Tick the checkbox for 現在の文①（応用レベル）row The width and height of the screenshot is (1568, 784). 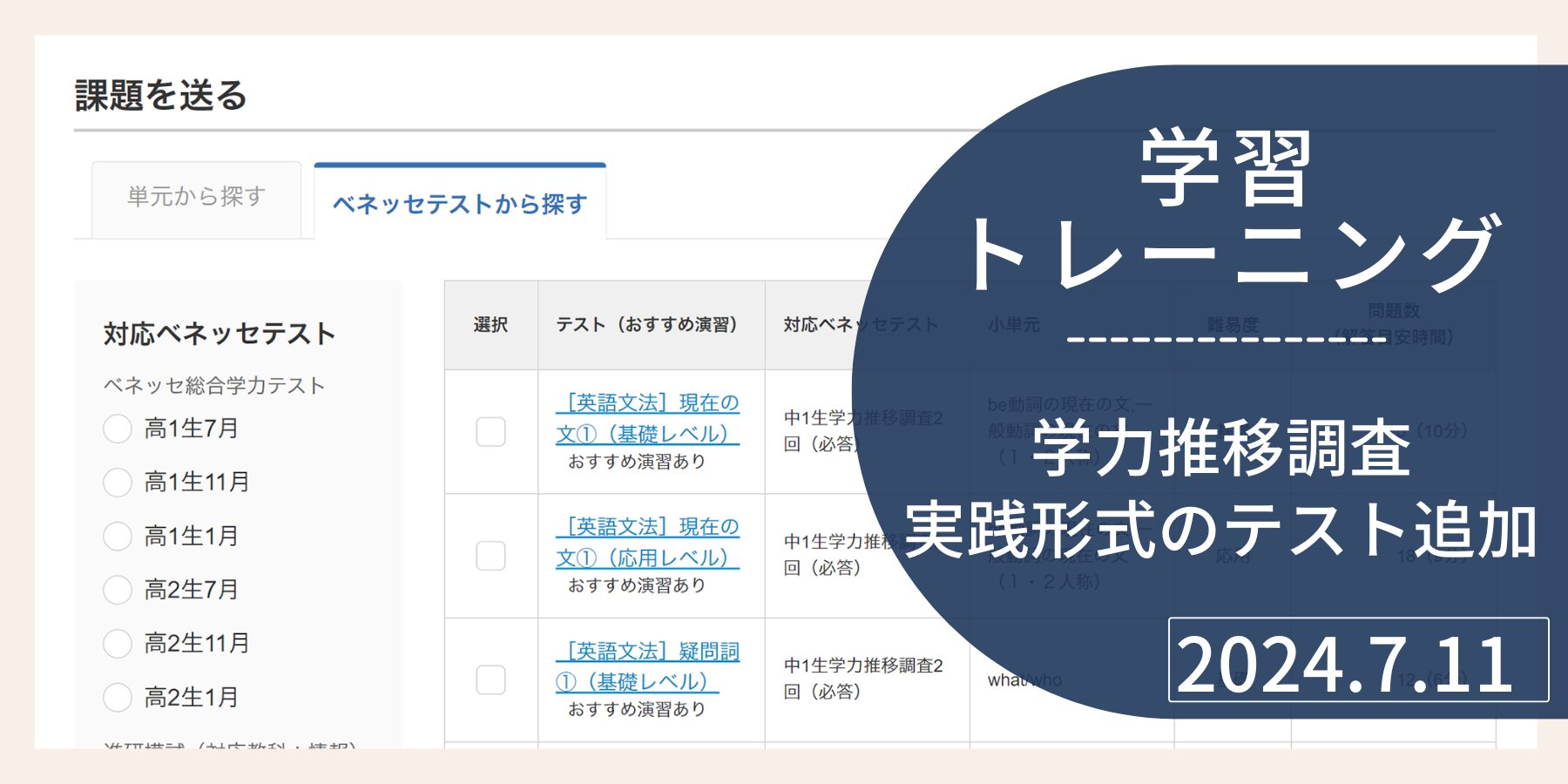[490, 556]
